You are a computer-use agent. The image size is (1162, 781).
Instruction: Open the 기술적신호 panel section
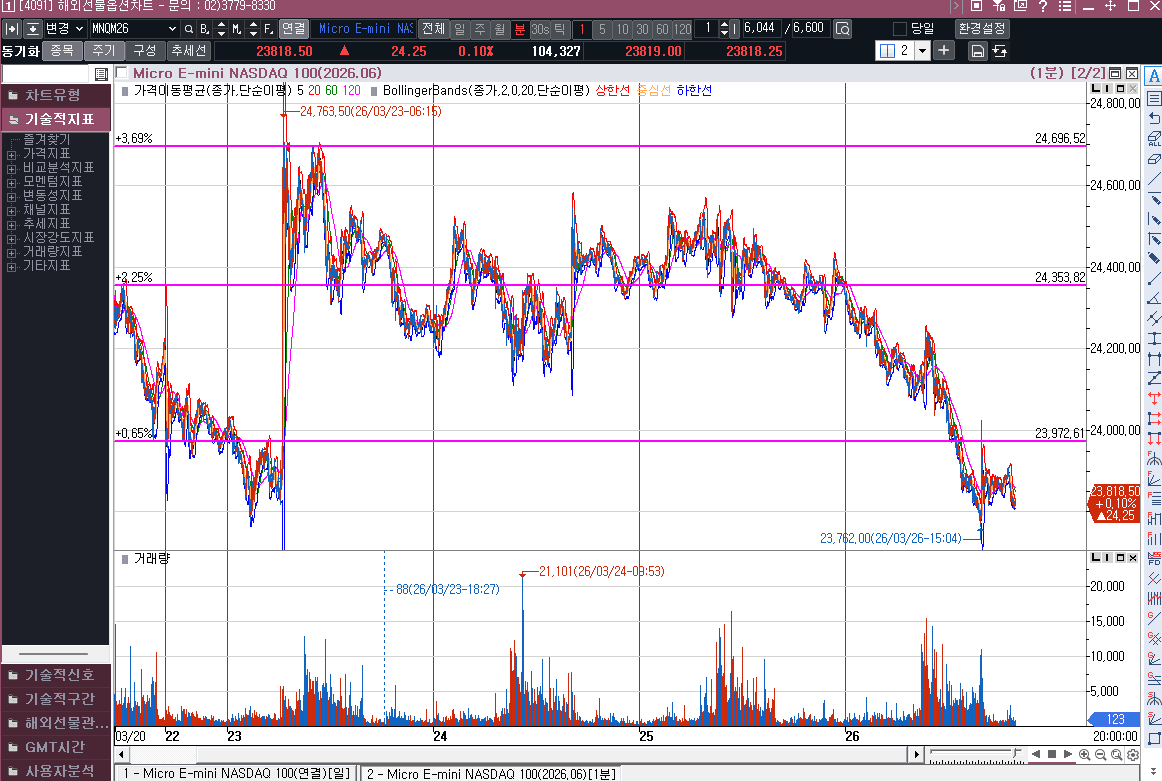click(56, 675)
